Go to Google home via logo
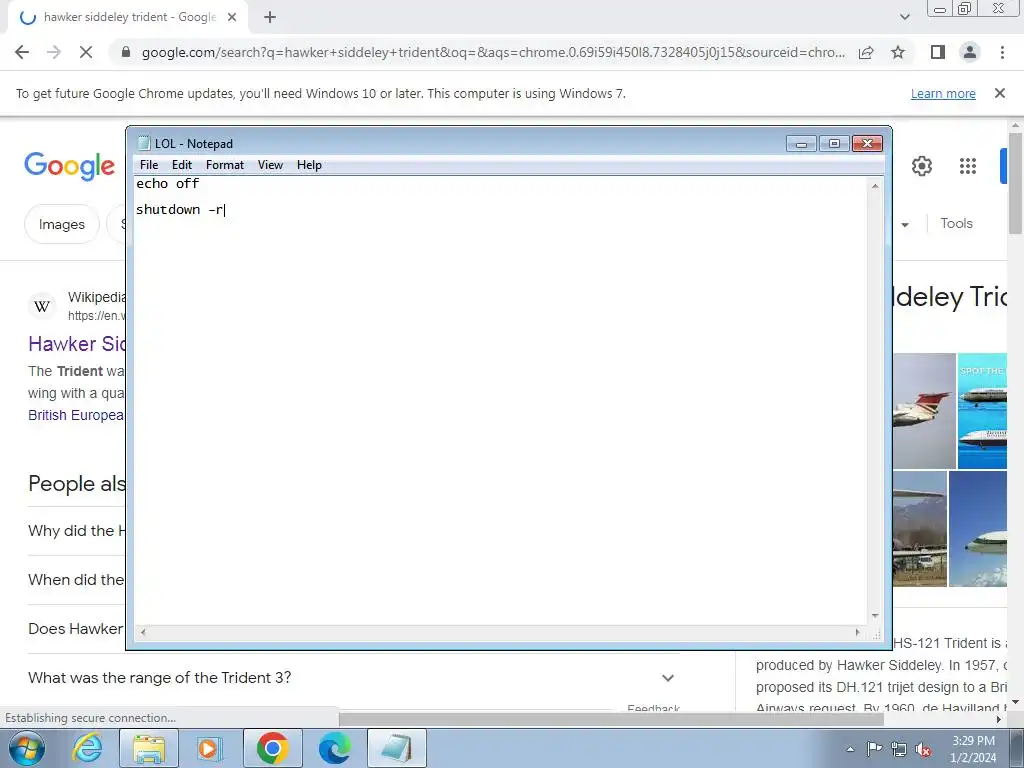This screenshot has height=768, width=1024. pyautogui.click(x=70, y=166)
